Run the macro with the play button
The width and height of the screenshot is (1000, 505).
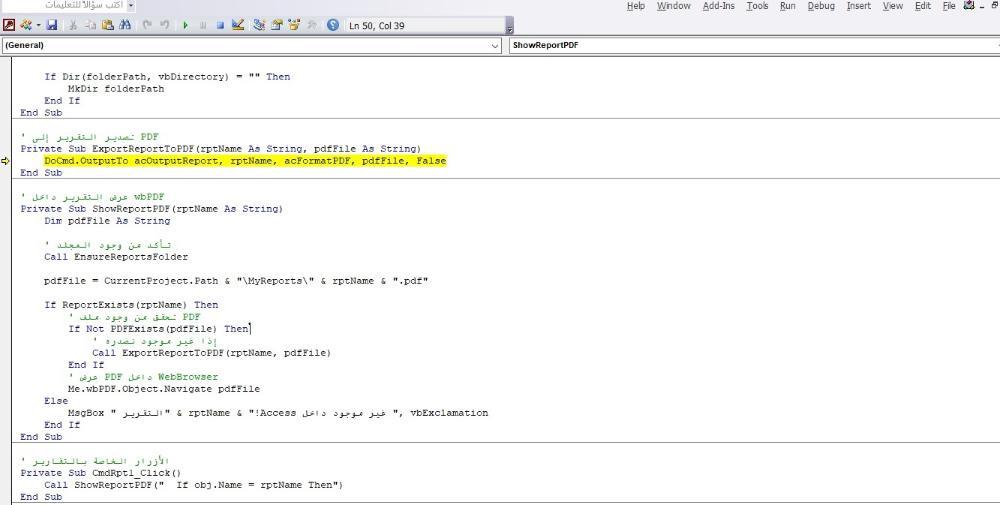tap(185, 25)
